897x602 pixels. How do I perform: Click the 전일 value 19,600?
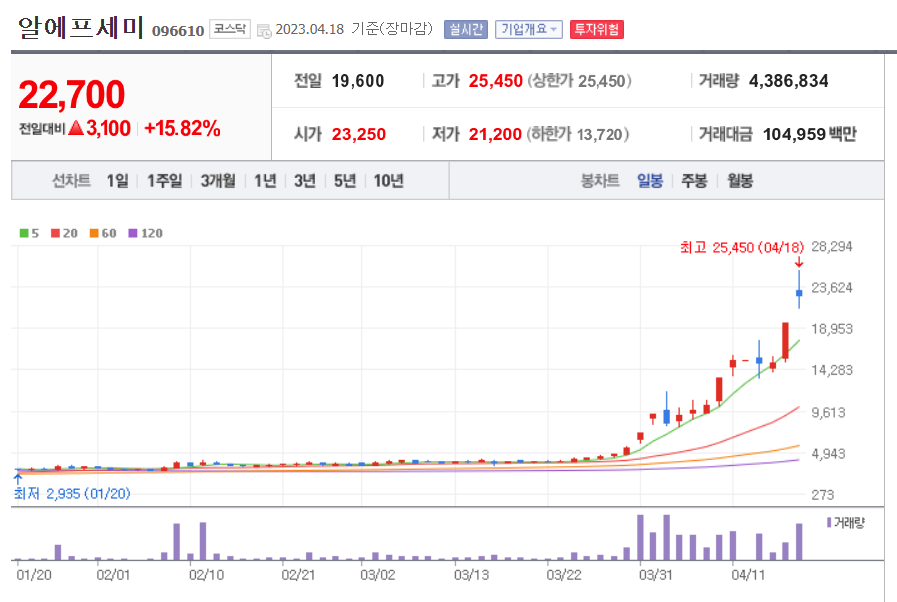tap(358, 81)
